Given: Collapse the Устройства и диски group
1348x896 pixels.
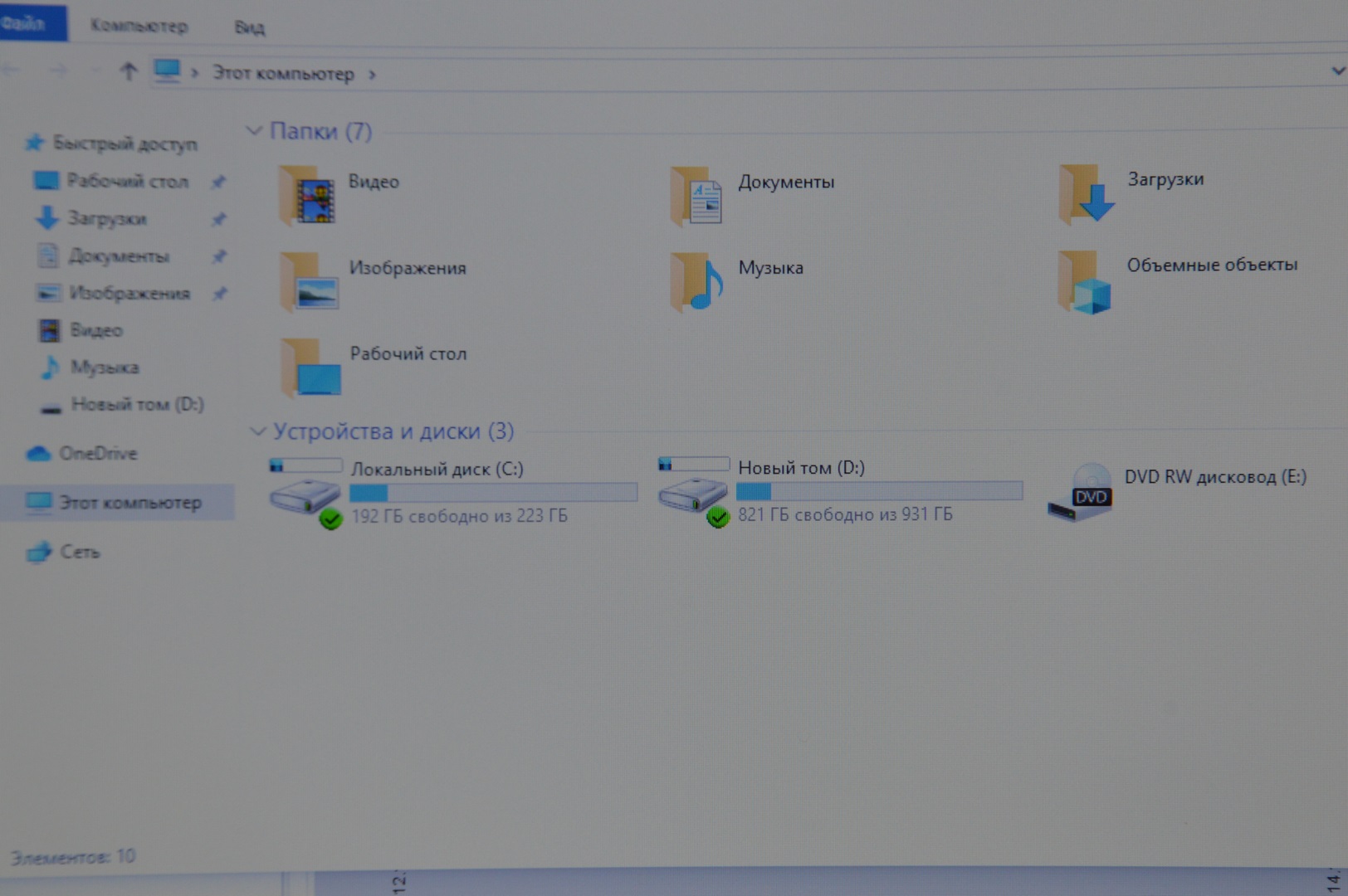Looking at the screenshot, I should click(257, 431).
